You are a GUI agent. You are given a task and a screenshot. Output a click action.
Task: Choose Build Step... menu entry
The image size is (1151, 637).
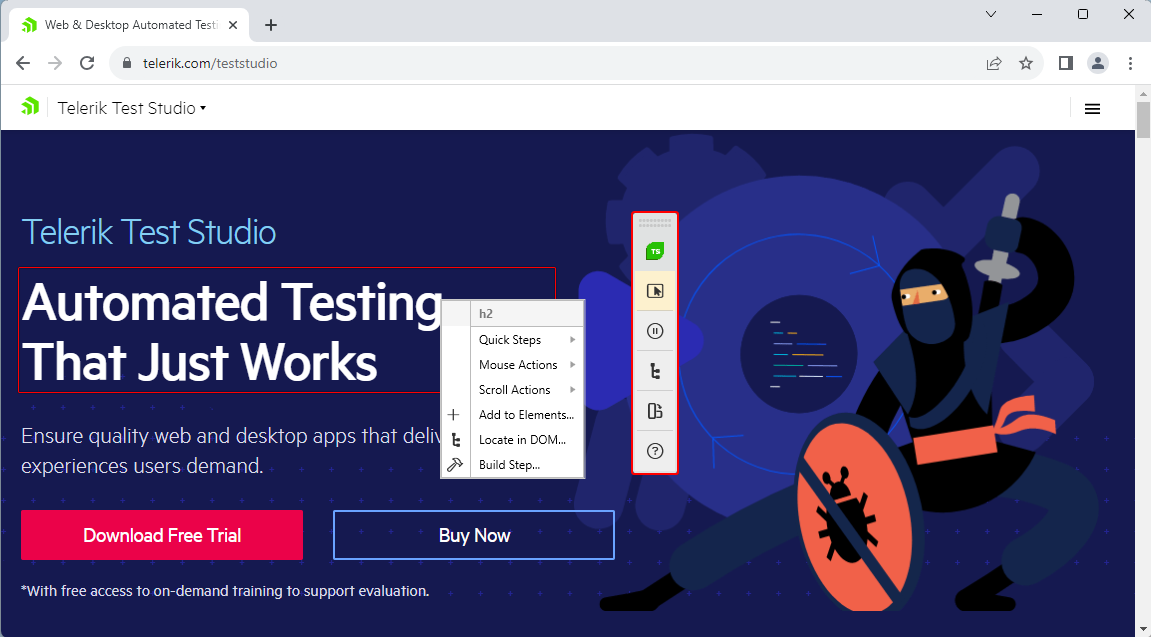pos(527,465)
